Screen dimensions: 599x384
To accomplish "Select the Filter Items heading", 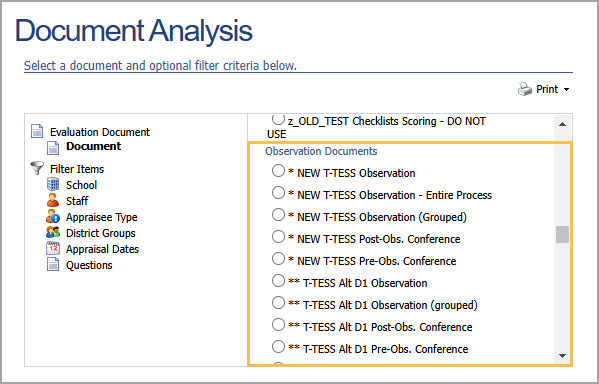I will click(x=77, y=169).
